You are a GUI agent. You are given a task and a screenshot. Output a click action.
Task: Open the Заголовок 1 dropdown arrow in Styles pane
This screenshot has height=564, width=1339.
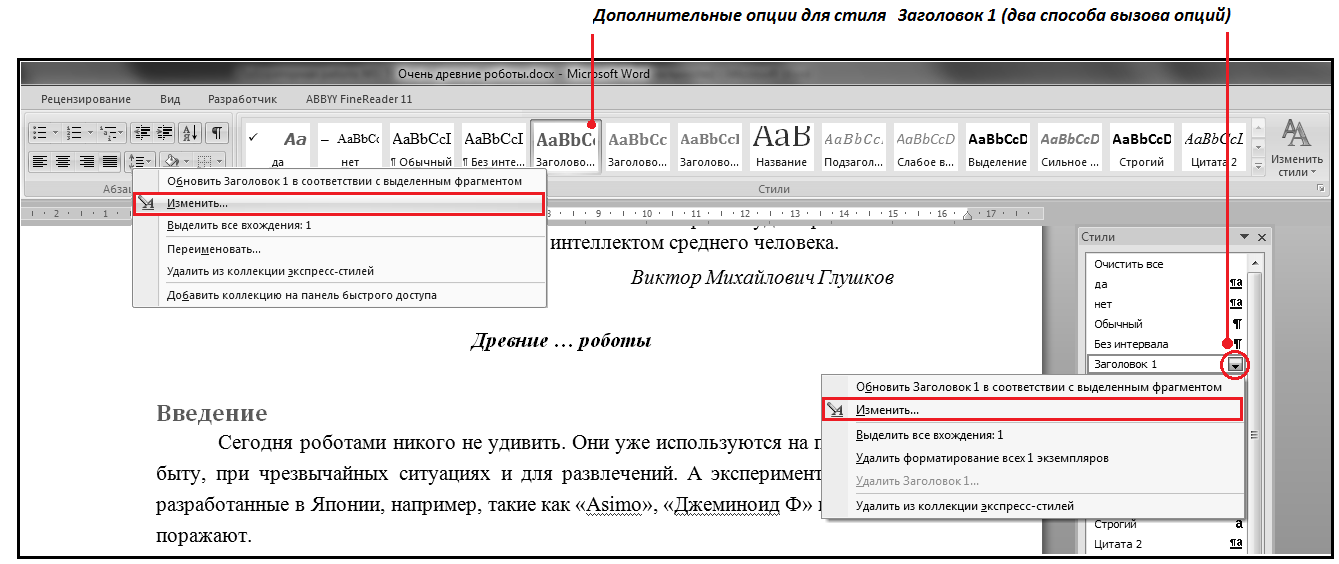[1237, 365]
